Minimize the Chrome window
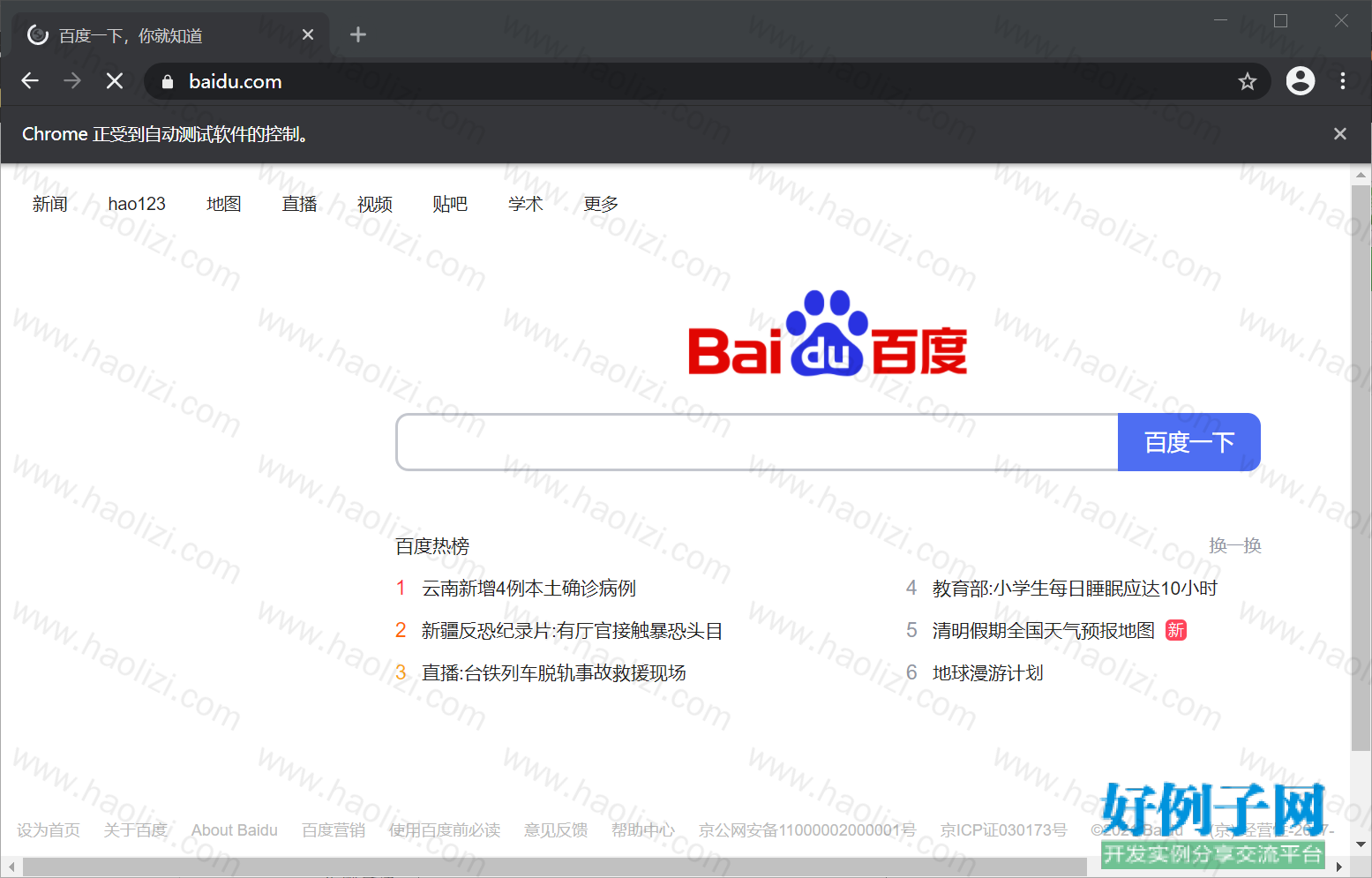 click(x=1221, y=19)
